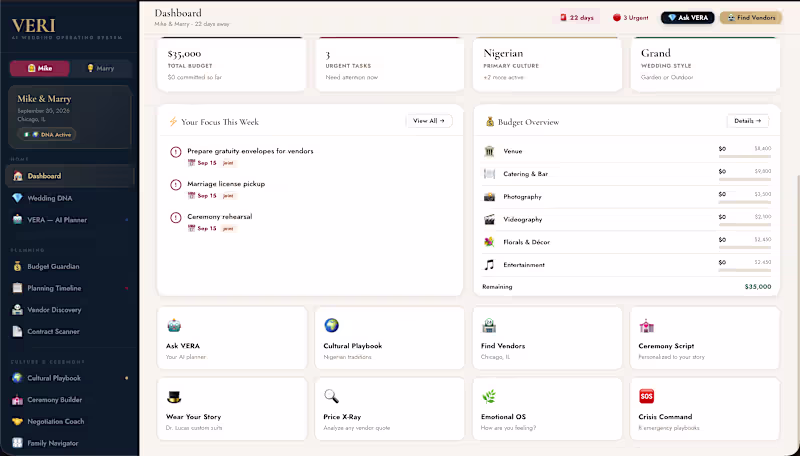Viewport: 800px width, 456px height.
Task: Expand budget Details arrow button
Action: click(747, 121)
